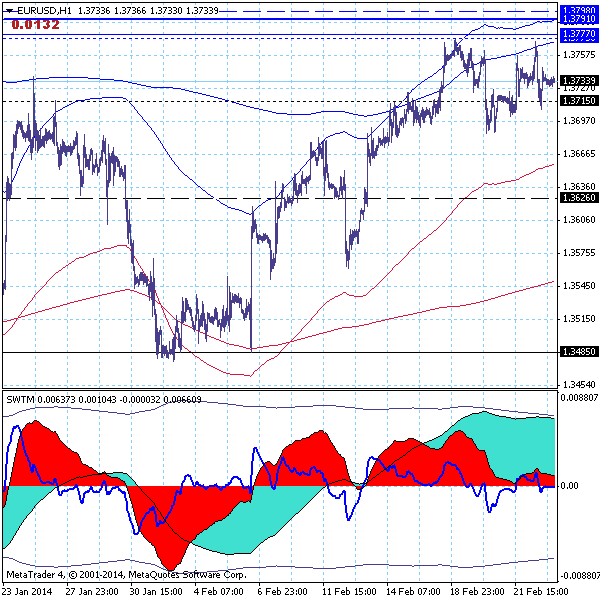Click the 6 Feb 23:00 time label
The image size is (600, 600).
282,592
